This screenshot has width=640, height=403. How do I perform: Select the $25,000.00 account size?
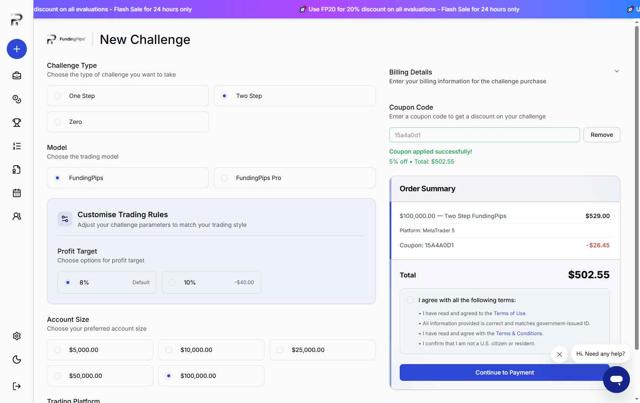pyautogui.click(x=322, y=350)
